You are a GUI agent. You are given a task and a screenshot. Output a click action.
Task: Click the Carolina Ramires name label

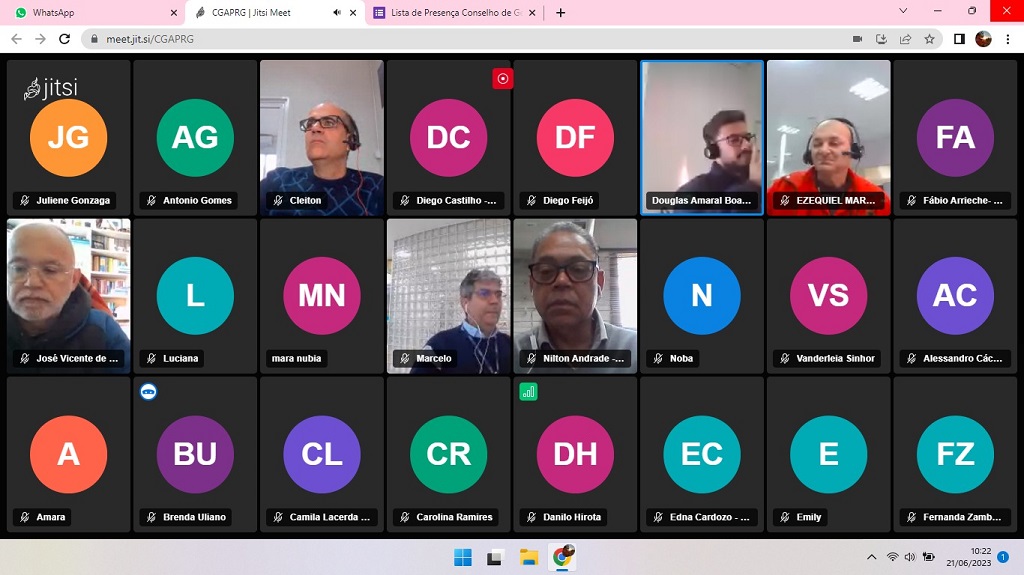point(445,517)
